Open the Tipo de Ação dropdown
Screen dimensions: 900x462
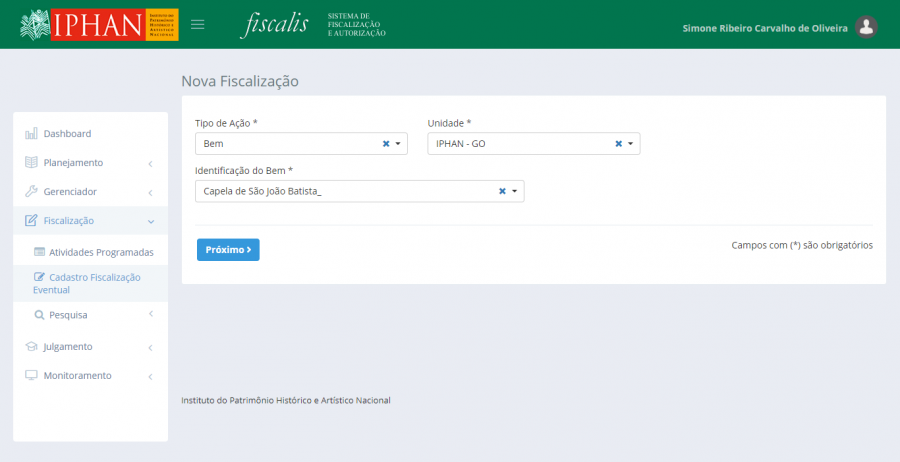(x=398, y=144)
